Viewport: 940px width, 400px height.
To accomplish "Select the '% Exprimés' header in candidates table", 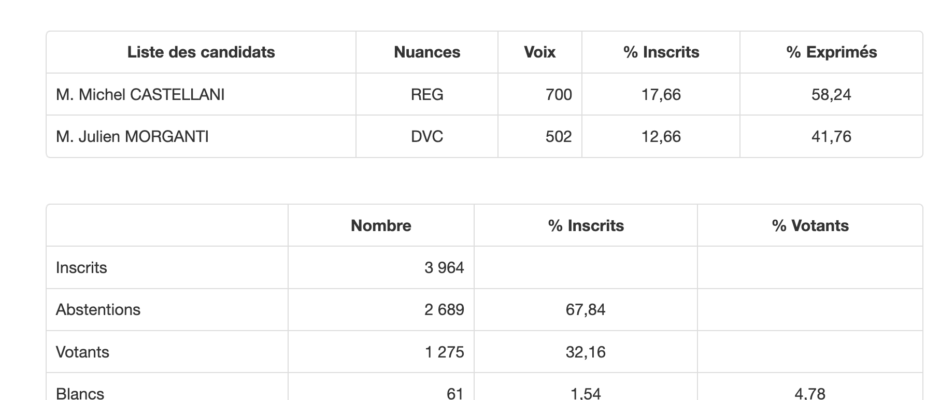I will (x=831, y=52).
